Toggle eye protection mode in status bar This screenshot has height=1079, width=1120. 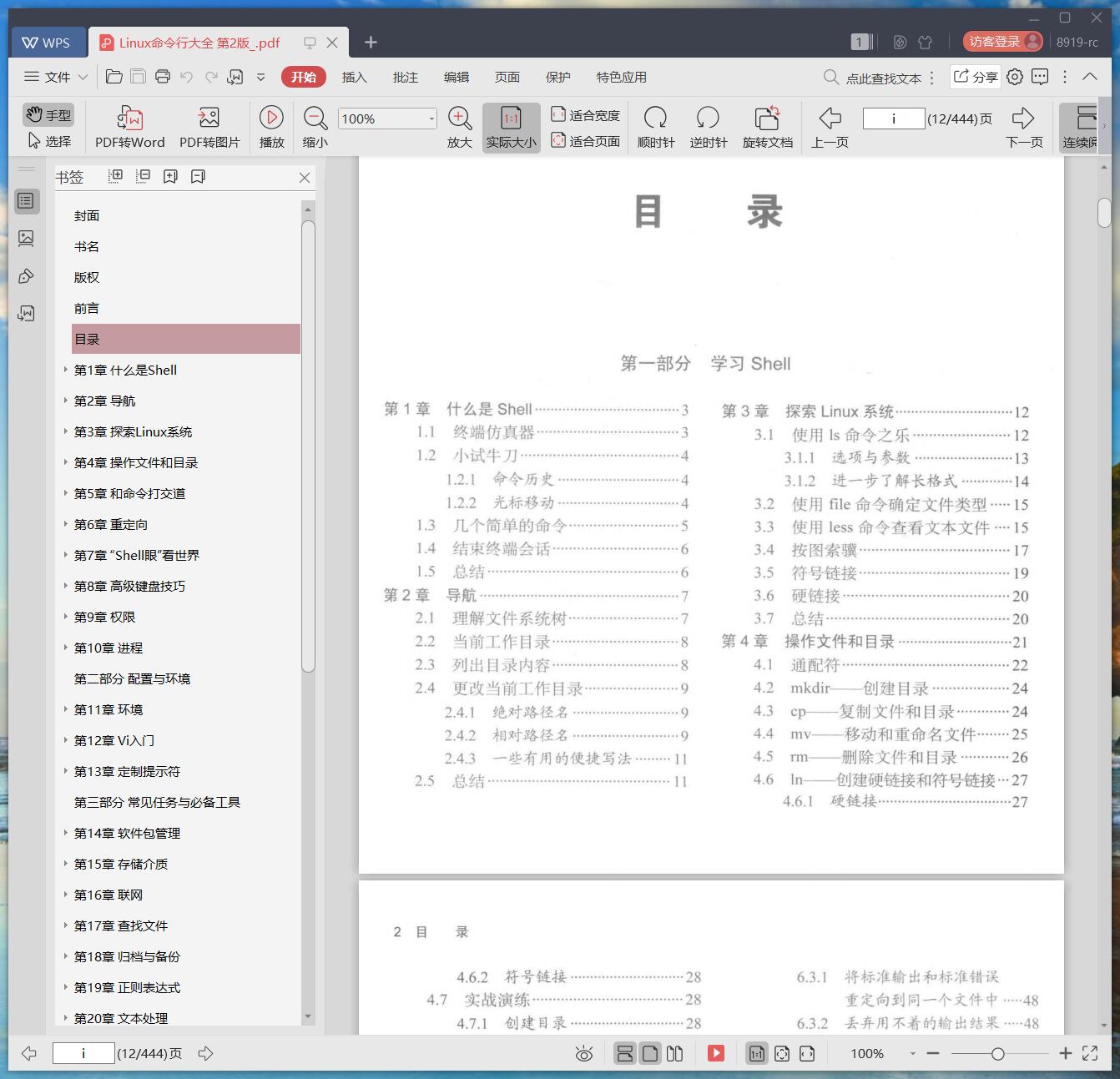584,1054
